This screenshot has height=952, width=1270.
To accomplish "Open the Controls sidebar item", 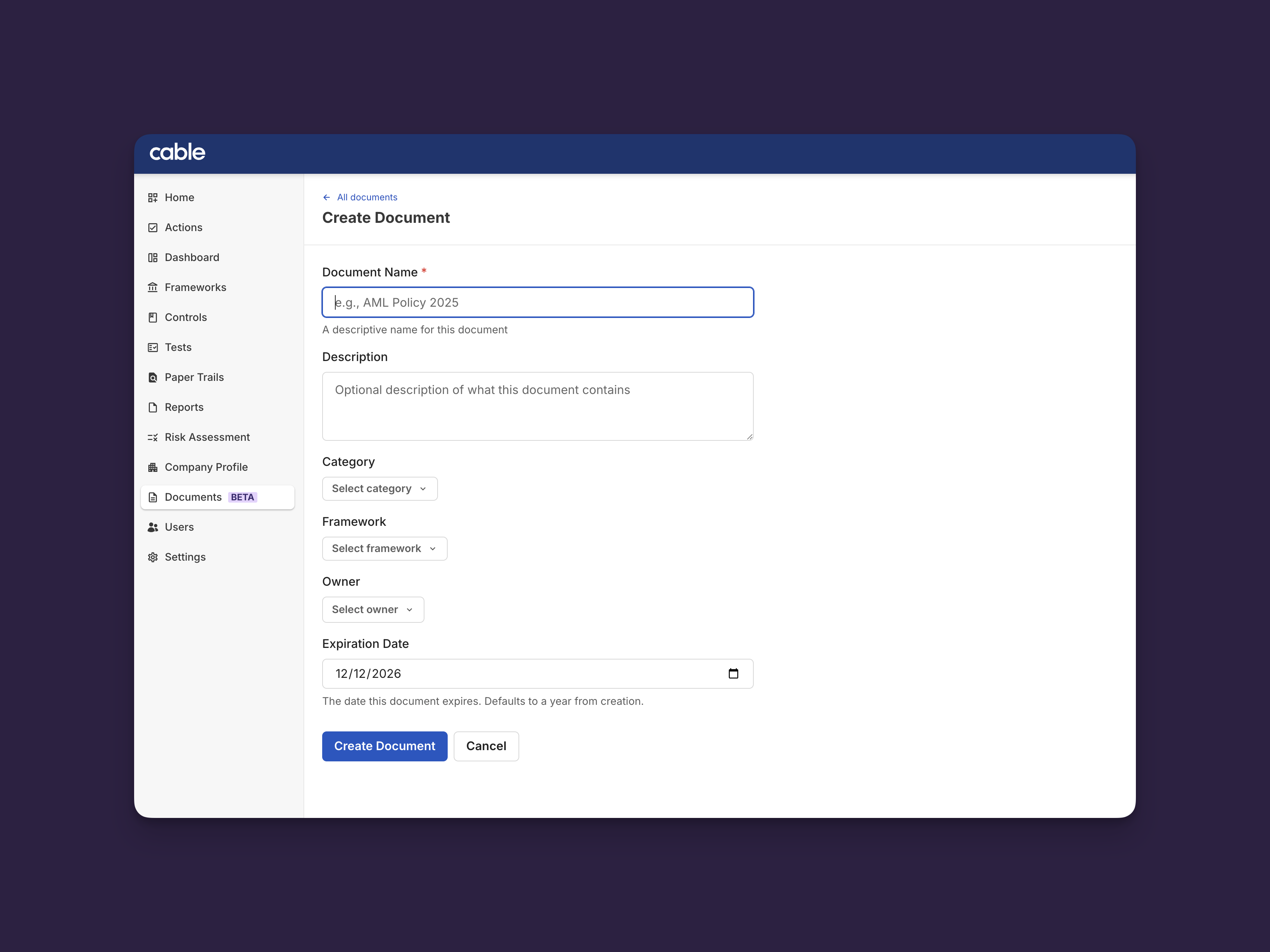I will (x=185, y=317).
